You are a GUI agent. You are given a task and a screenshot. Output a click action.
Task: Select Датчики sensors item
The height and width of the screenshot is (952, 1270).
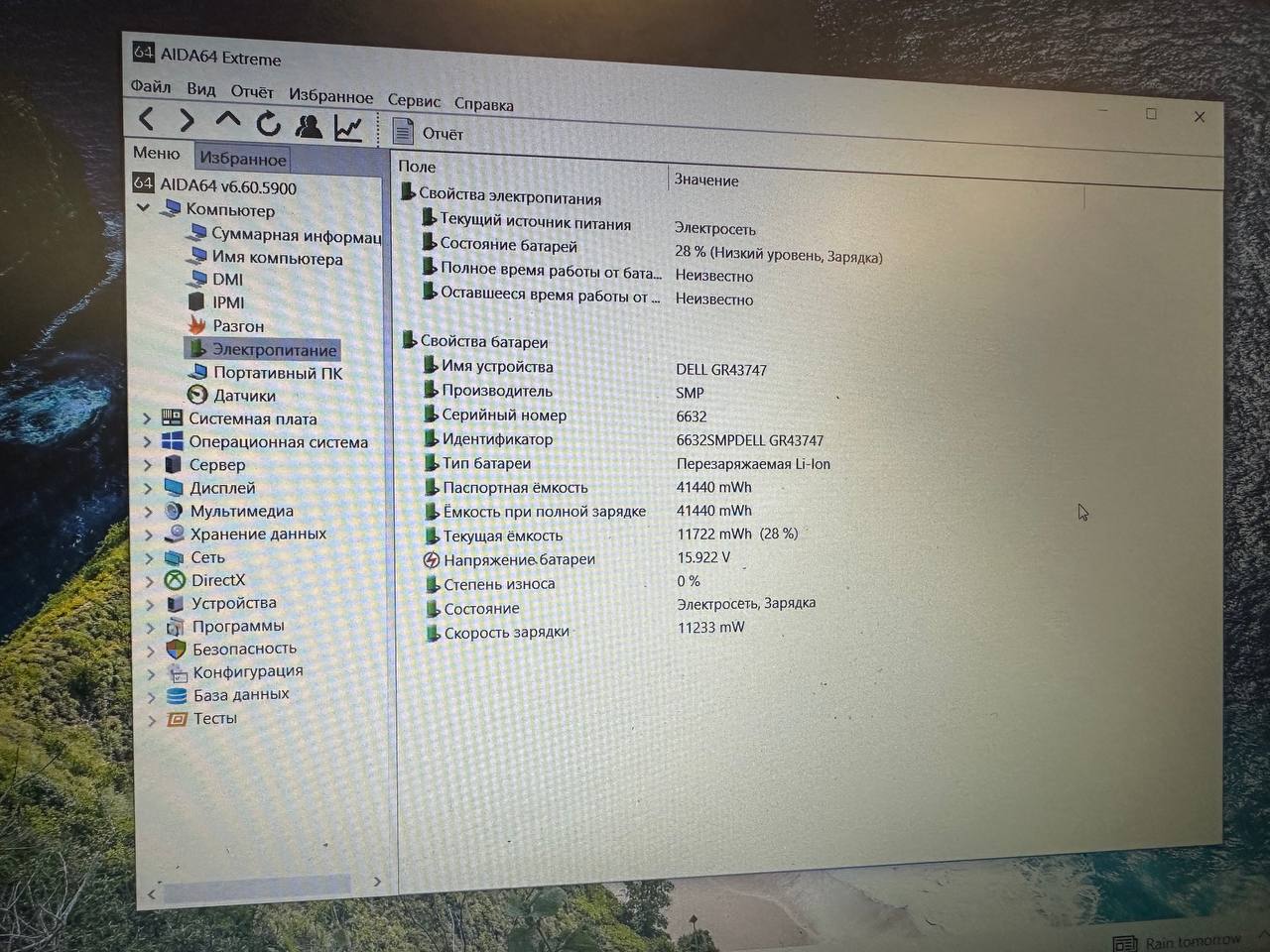243,396
